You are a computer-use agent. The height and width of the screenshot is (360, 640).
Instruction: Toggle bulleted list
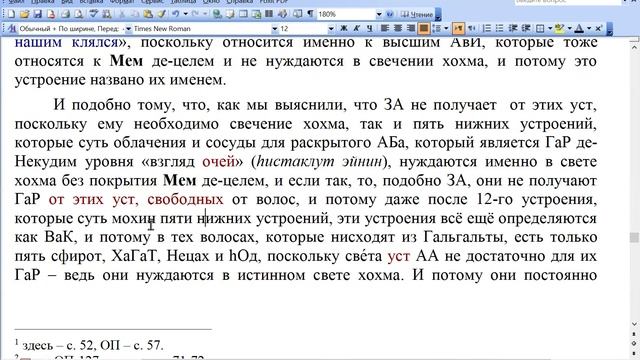[x=500, y=28]
